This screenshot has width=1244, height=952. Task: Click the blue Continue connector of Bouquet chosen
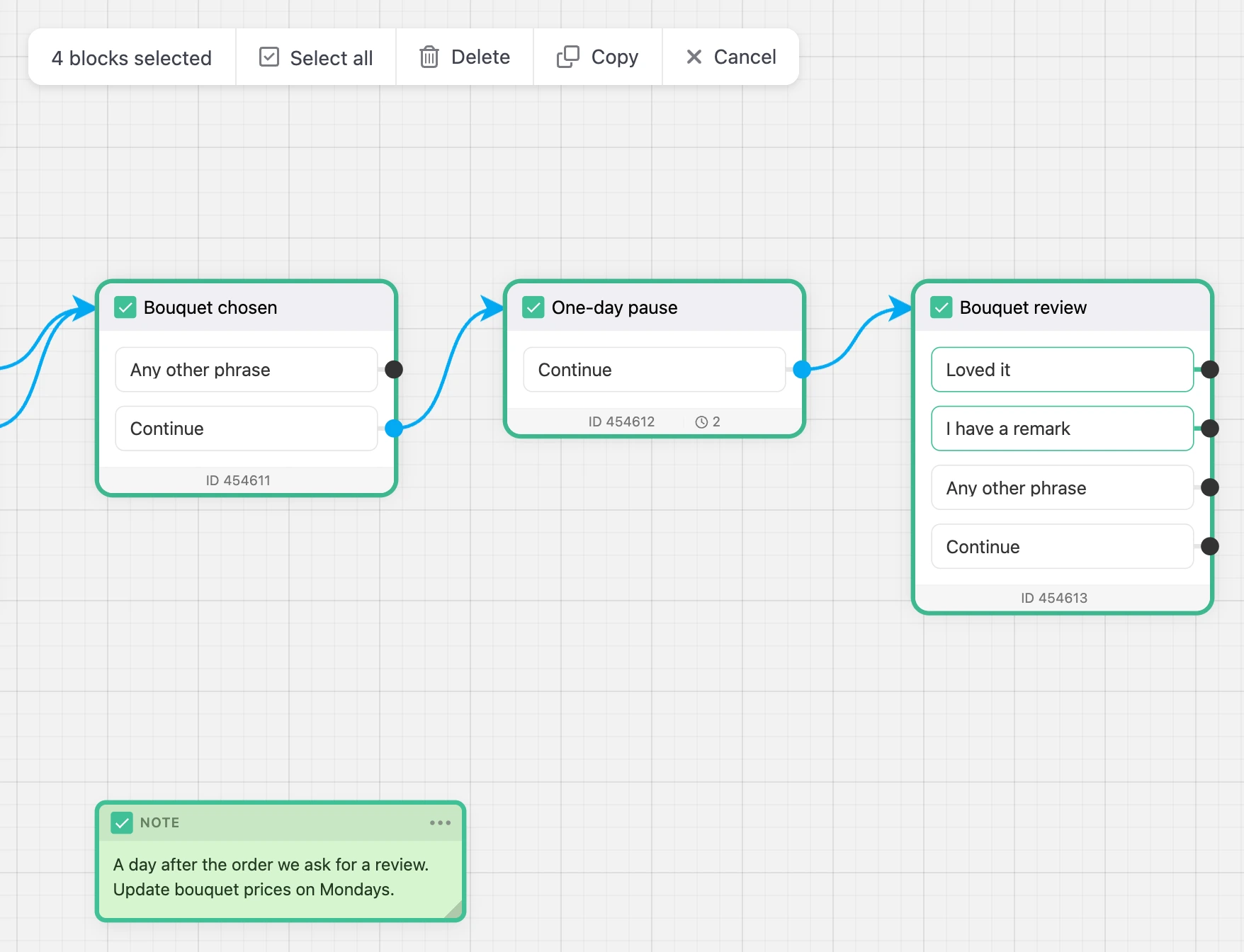click(x=394, y=428)
